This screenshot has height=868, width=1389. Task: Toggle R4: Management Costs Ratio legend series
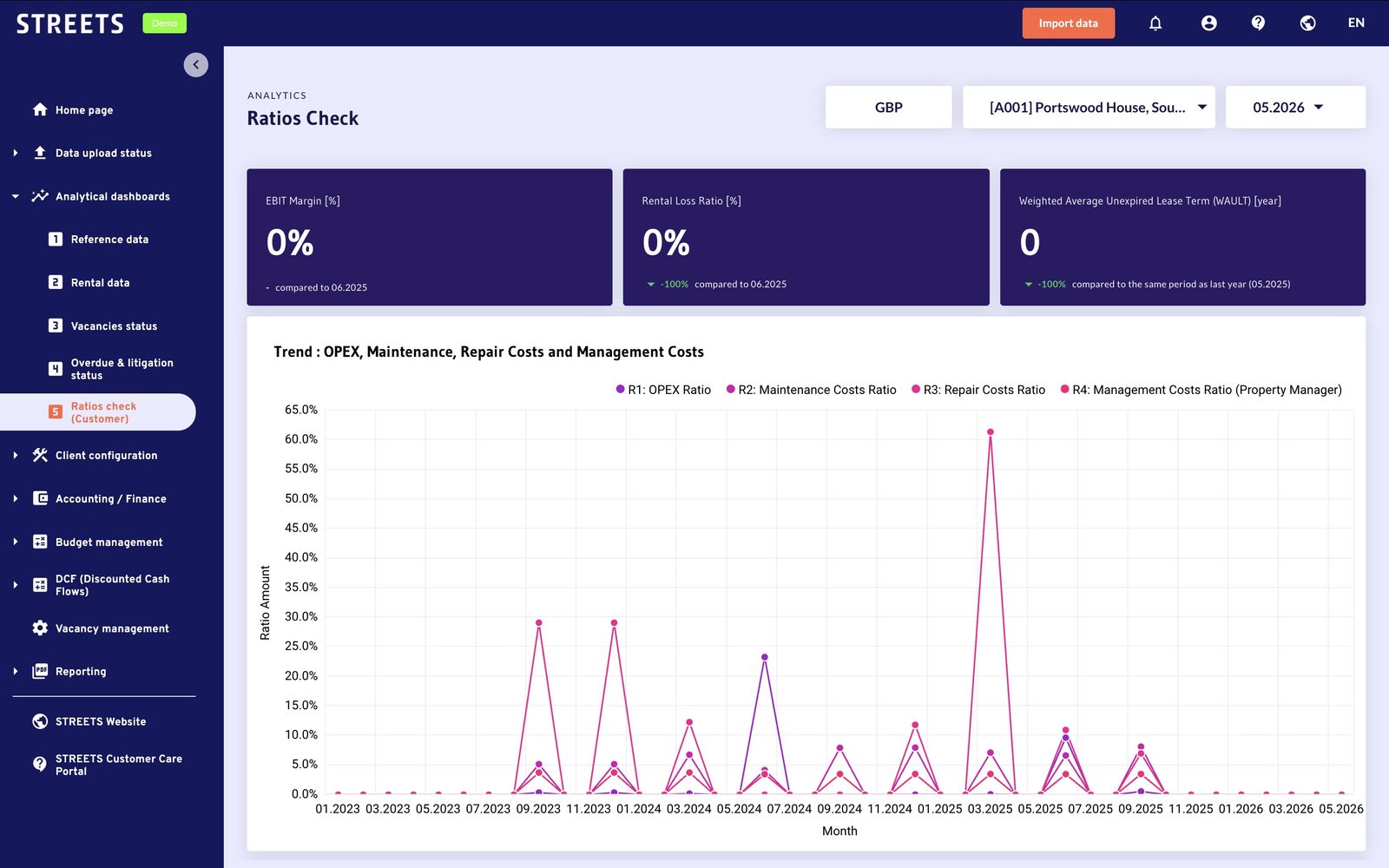click(1201, 390)
